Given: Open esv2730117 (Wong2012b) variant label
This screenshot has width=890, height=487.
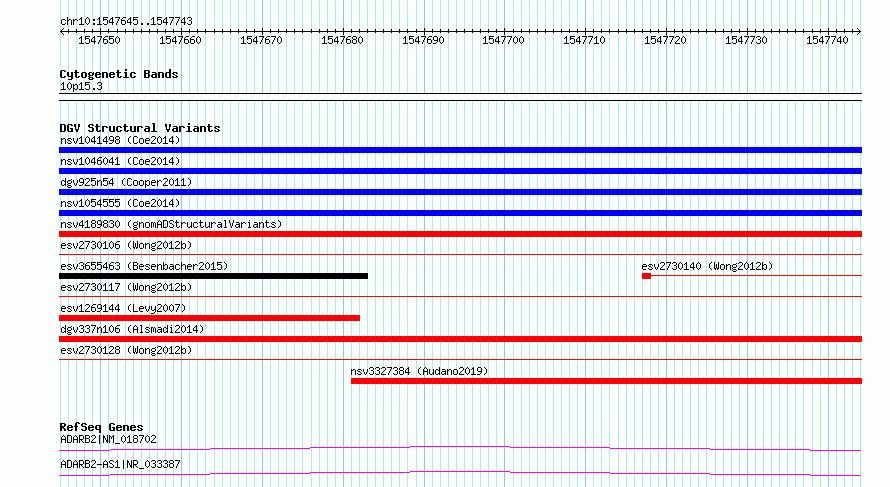Looking at the screenshot, I should coord(126,287).
